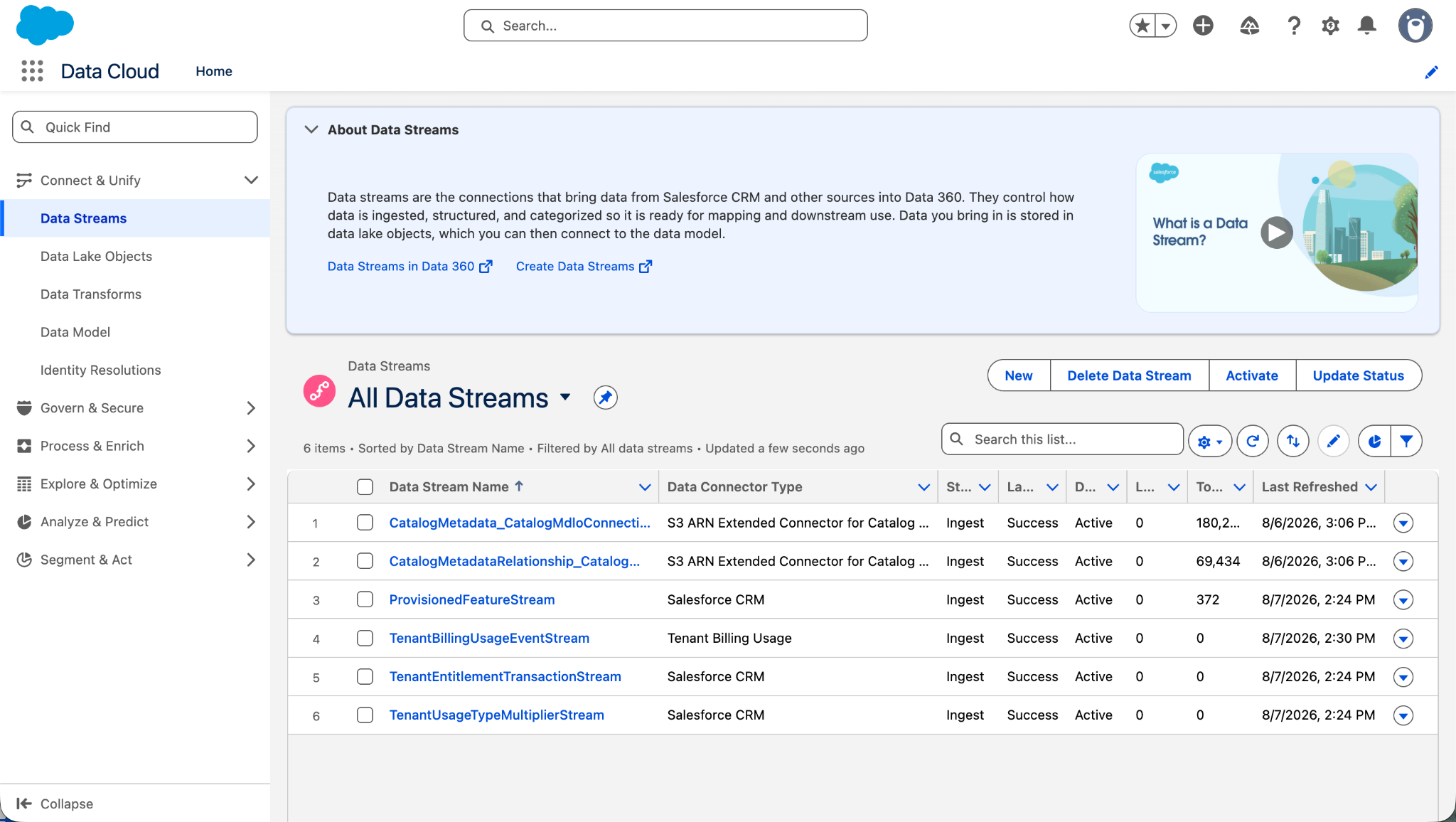Open row actions for TenantEntitlementTransactionStream
Viewport: 1456px width, 822px height.
point(1403,677)
